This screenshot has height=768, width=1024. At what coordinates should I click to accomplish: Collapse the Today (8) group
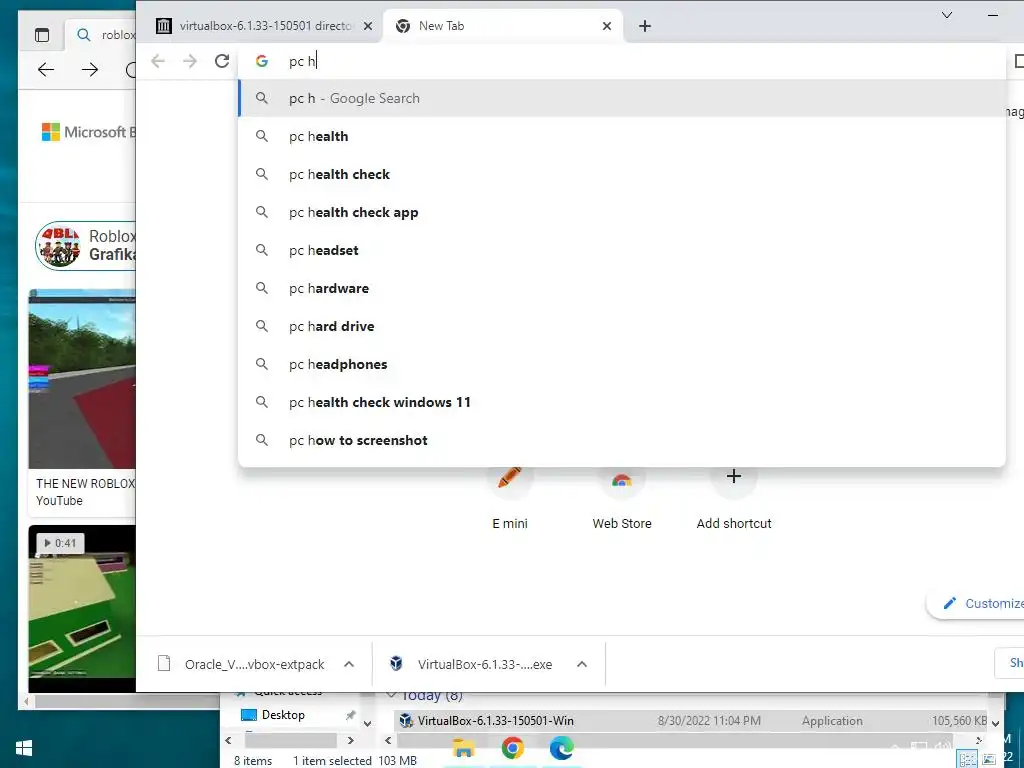[x=391, y=694]
